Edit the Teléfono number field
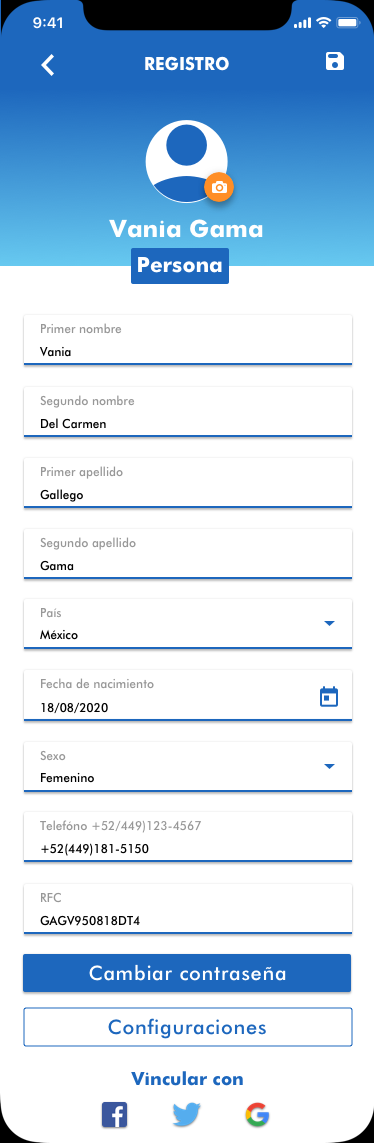 pos(188,837)
